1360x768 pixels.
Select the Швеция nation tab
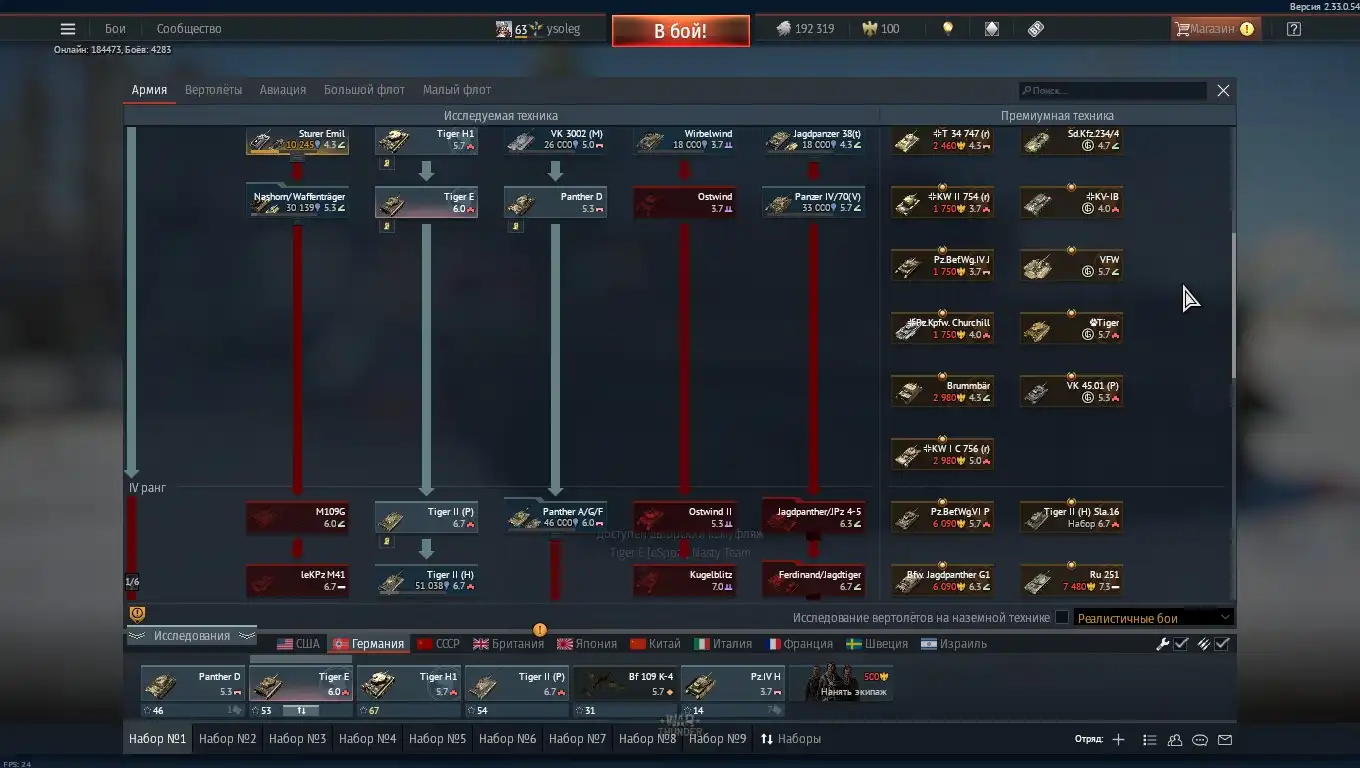tap(877, 644)
